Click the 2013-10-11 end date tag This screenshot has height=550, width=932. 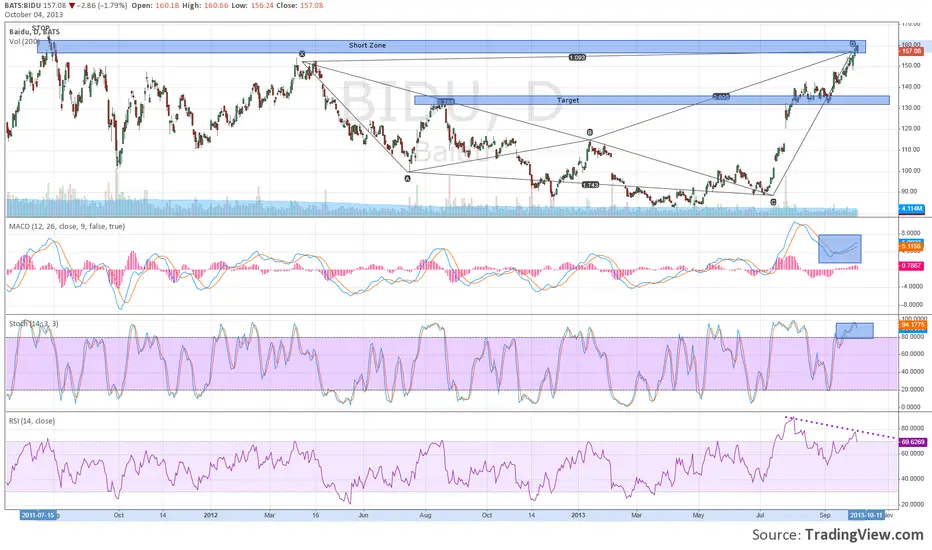pyautogui.click(x=865, y=516)
